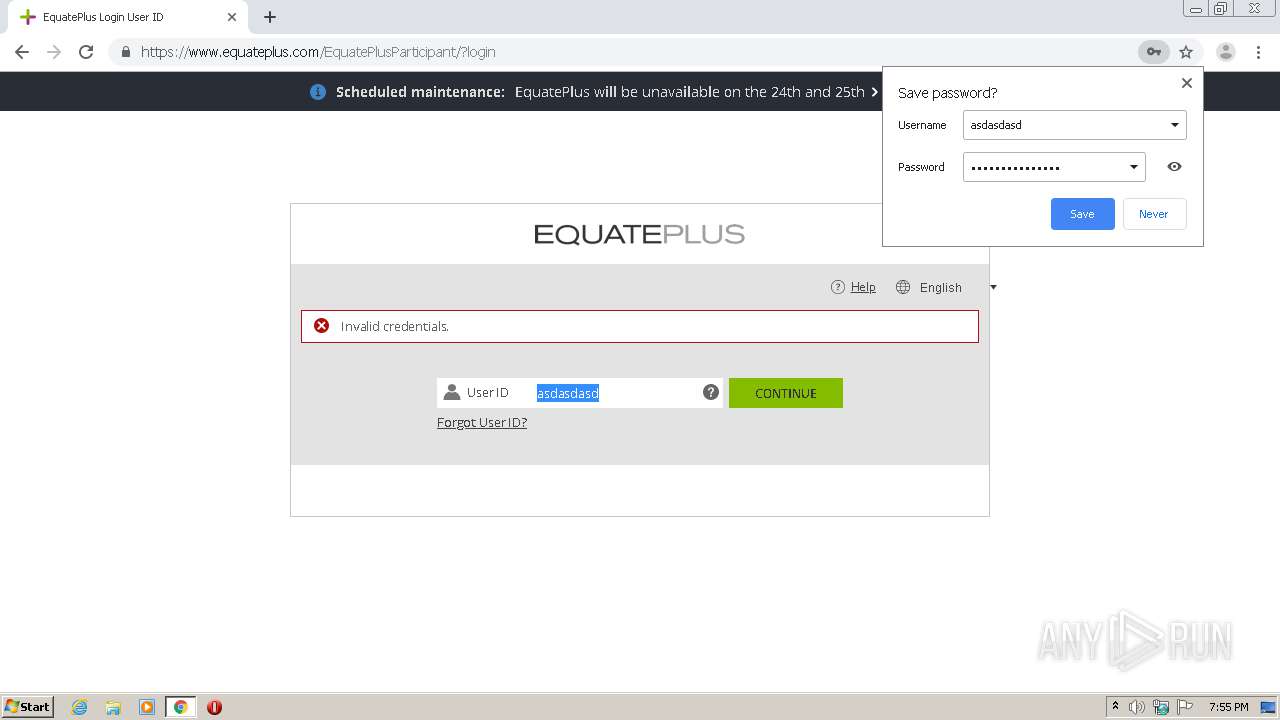1280x720 pixels.
Task: Click the Username field in Save password
Action: 1074,125
